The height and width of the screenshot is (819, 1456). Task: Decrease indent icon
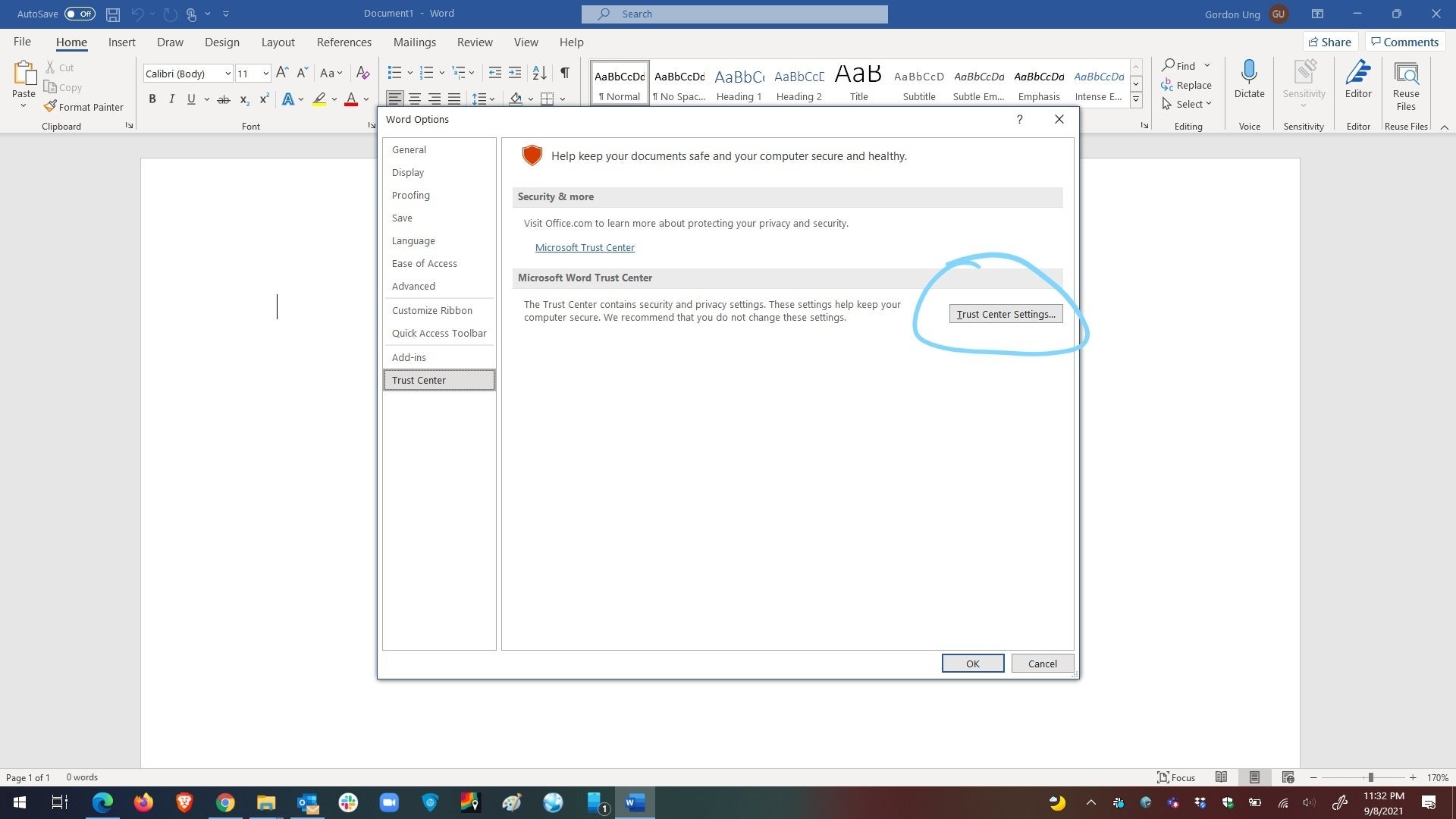495,73
